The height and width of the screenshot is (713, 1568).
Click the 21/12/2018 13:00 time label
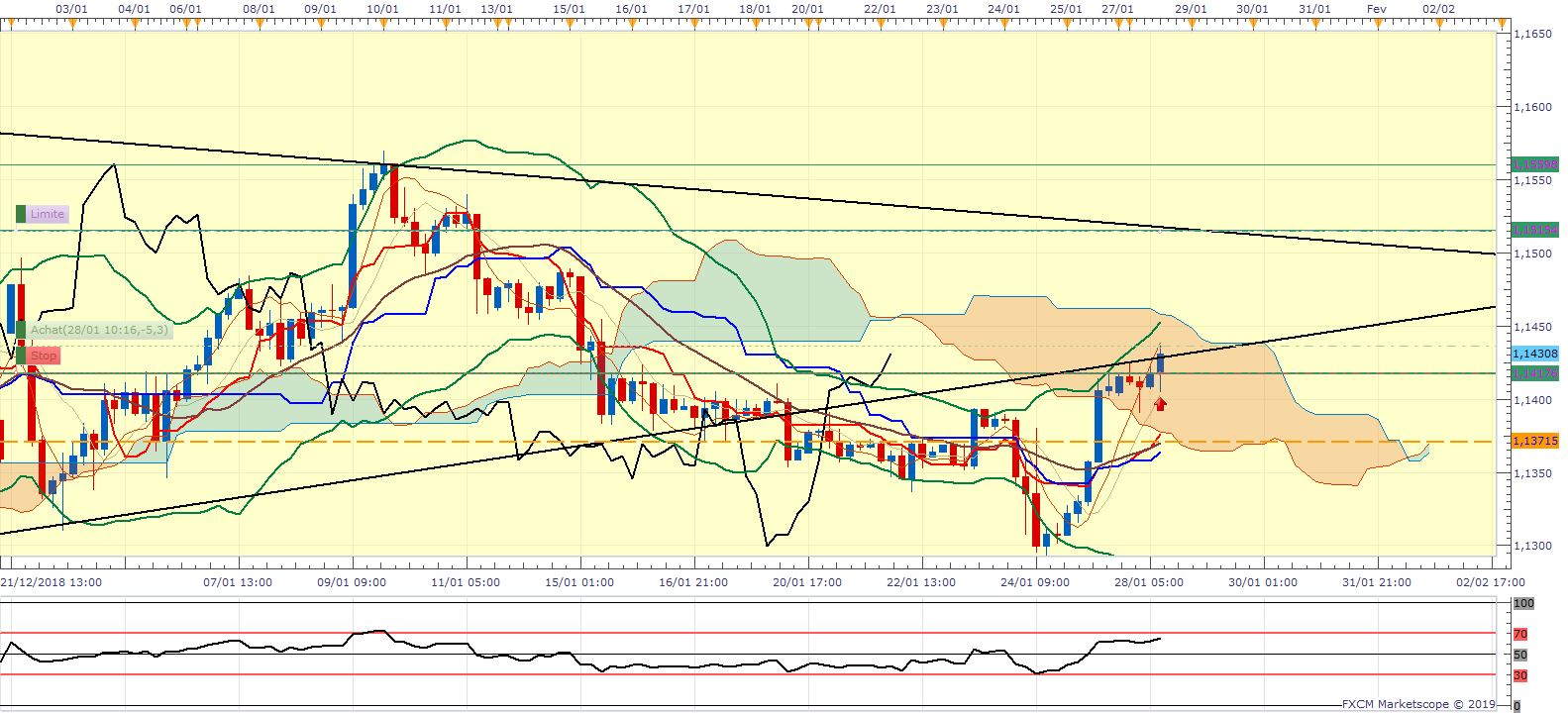(51, 582)
